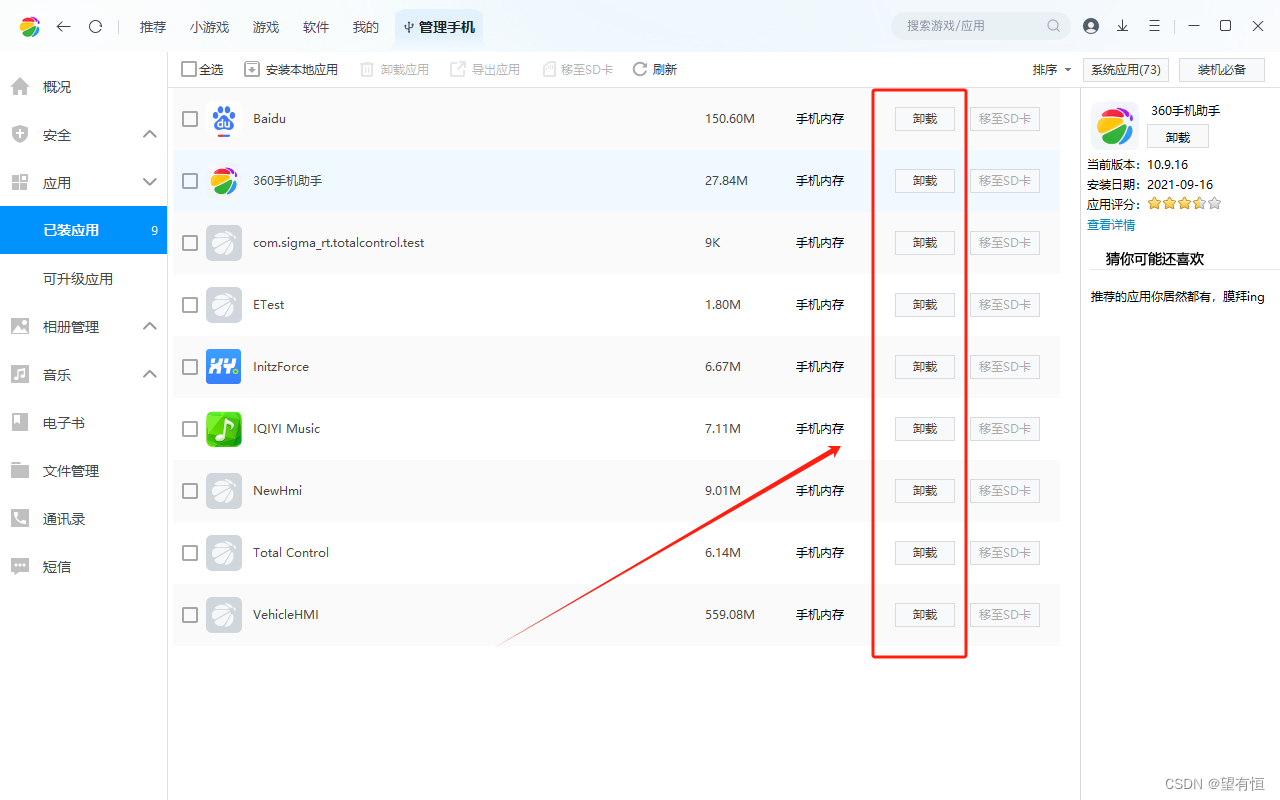Click the VehicleHMI placeholder app icon
This screenshot has height=800, width=1280.
(x=224, y=615)
